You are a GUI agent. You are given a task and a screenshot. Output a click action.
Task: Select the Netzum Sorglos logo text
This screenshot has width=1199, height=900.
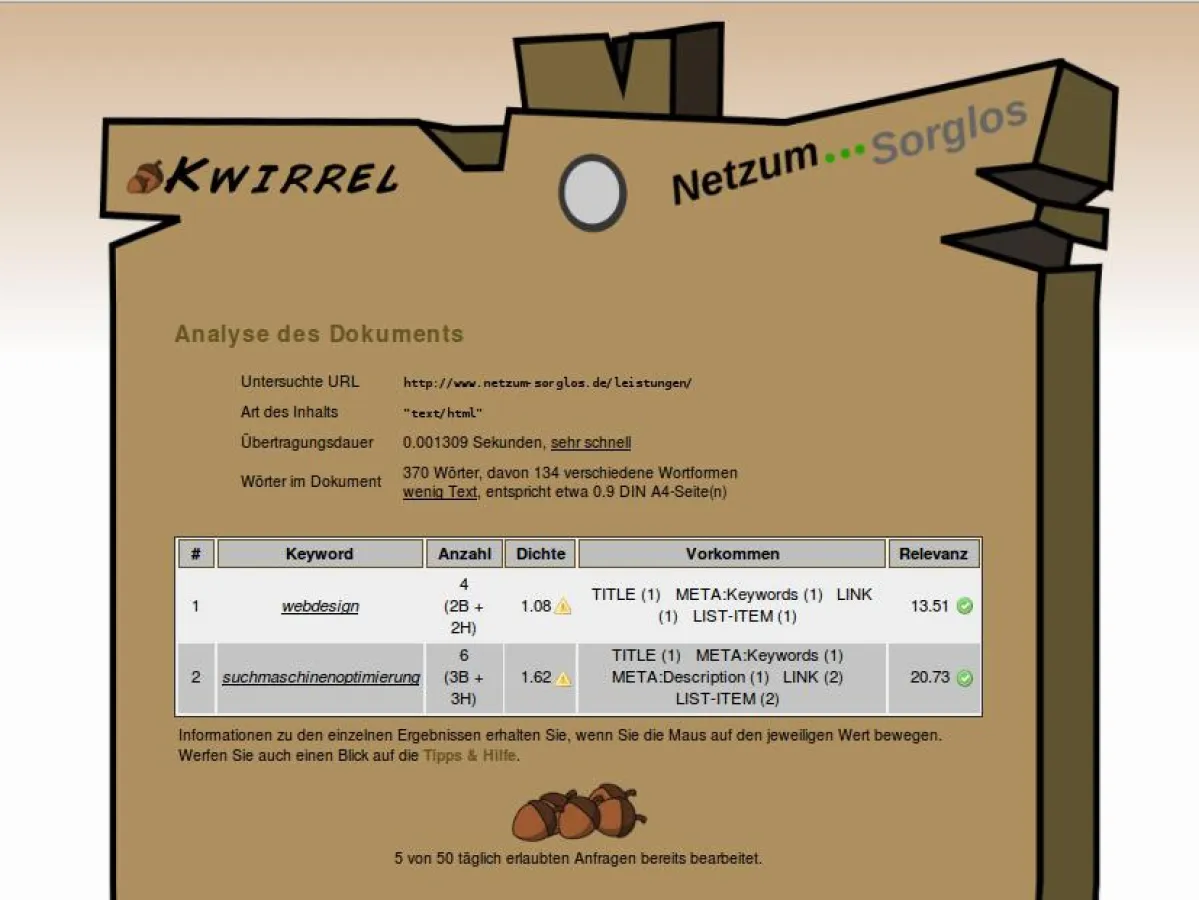point(850,155)
